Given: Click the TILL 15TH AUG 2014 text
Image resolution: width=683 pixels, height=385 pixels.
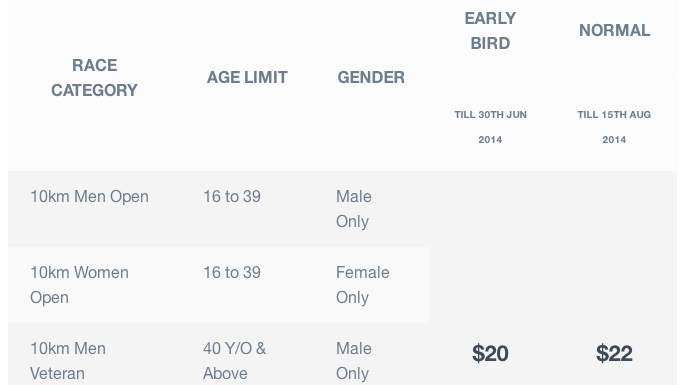Looking at the screenshot, I should (x=614, y=127).
